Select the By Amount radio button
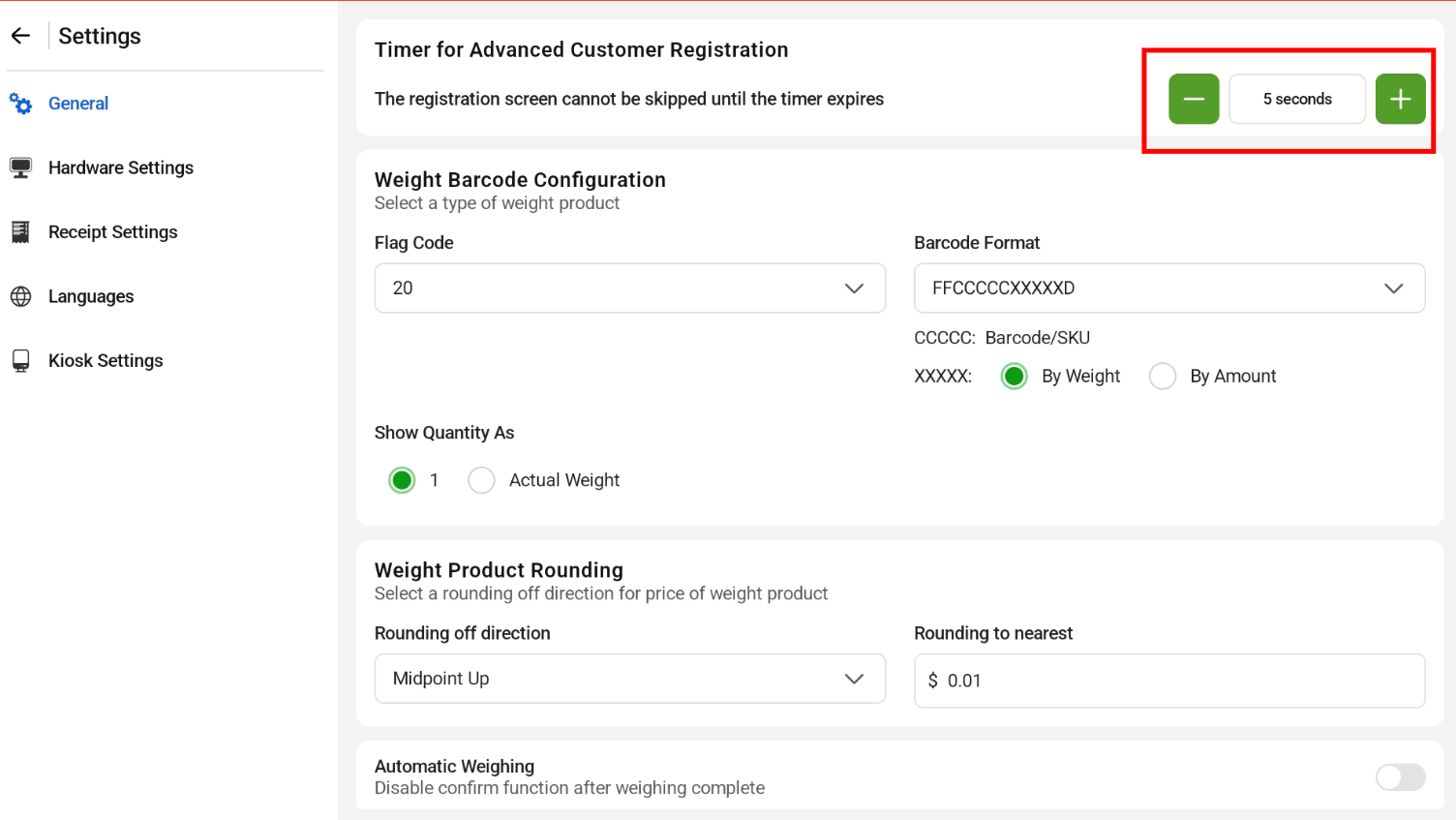 1163,376
